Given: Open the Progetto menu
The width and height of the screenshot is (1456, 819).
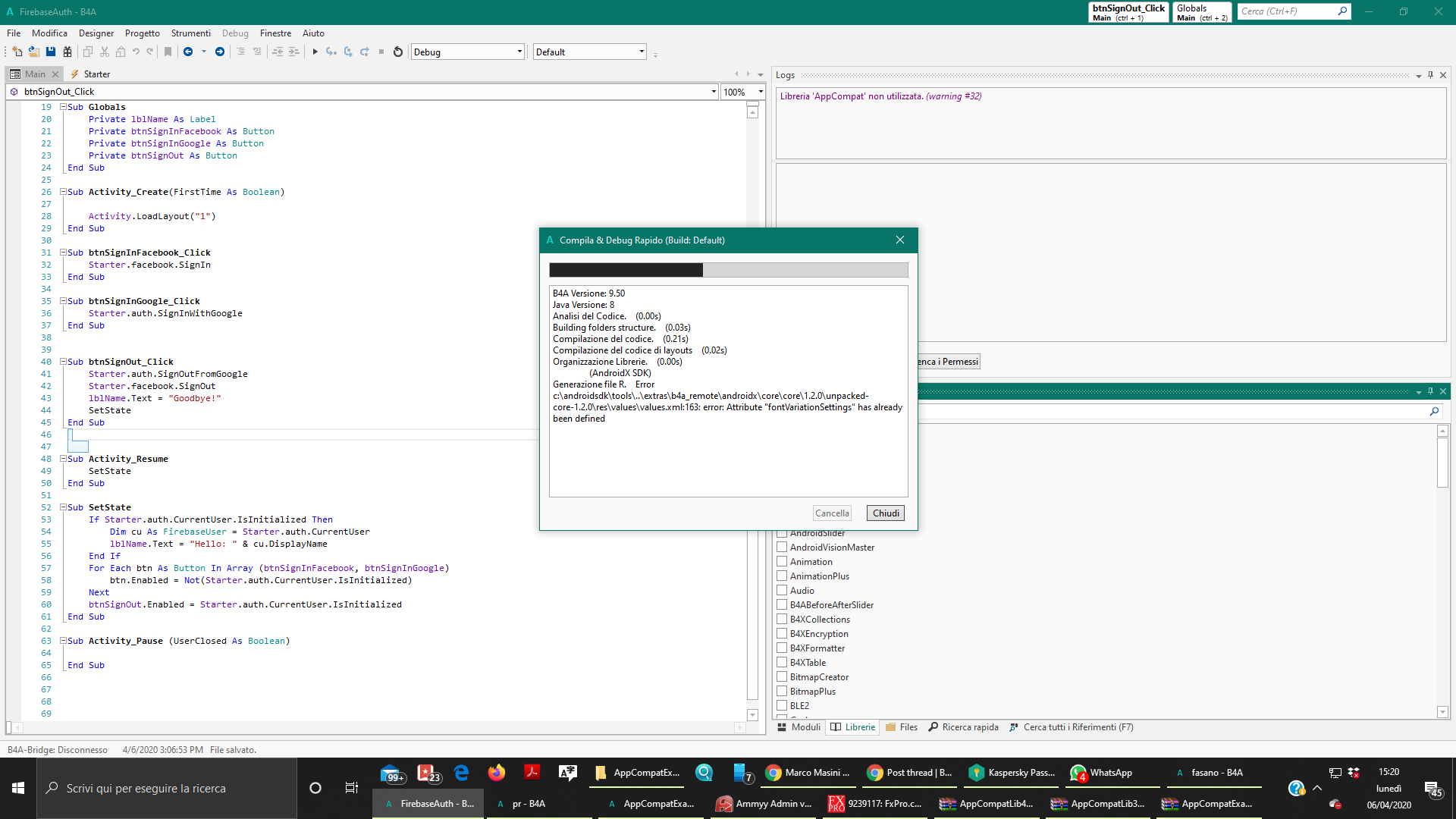Looking at the screenshot, I should tap(142, 33).
